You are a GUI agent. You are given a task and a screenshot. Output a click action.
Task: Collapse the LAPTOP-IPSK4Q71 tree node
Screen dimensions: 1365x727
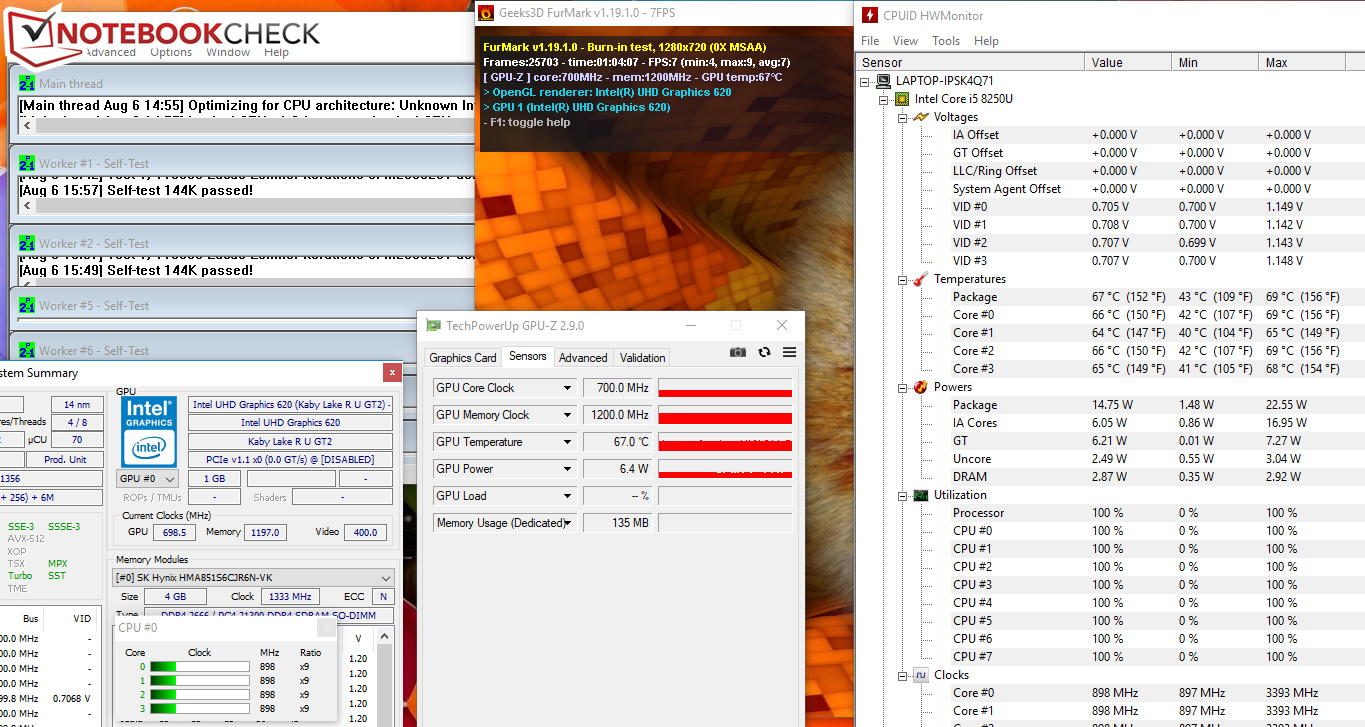(866, 81)
